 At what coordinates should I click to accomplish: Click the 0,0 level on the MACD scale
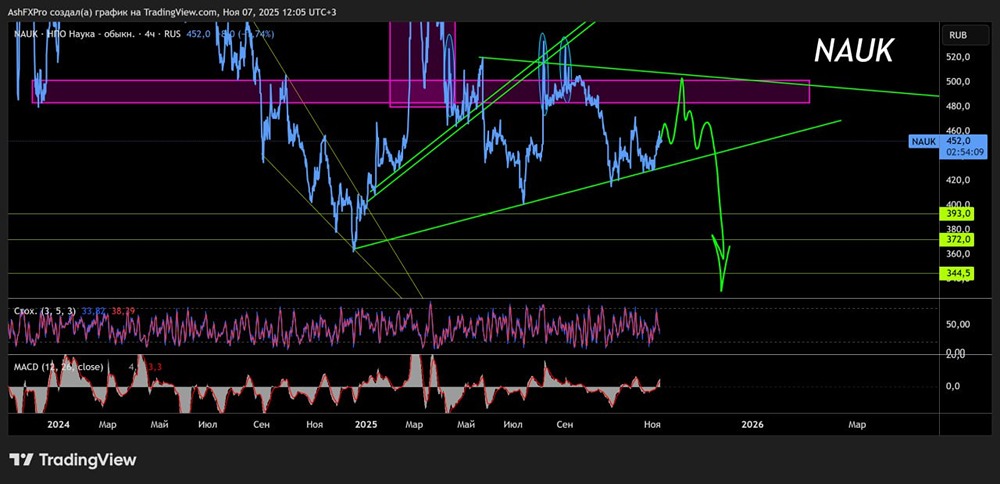[x=954, y=386]
